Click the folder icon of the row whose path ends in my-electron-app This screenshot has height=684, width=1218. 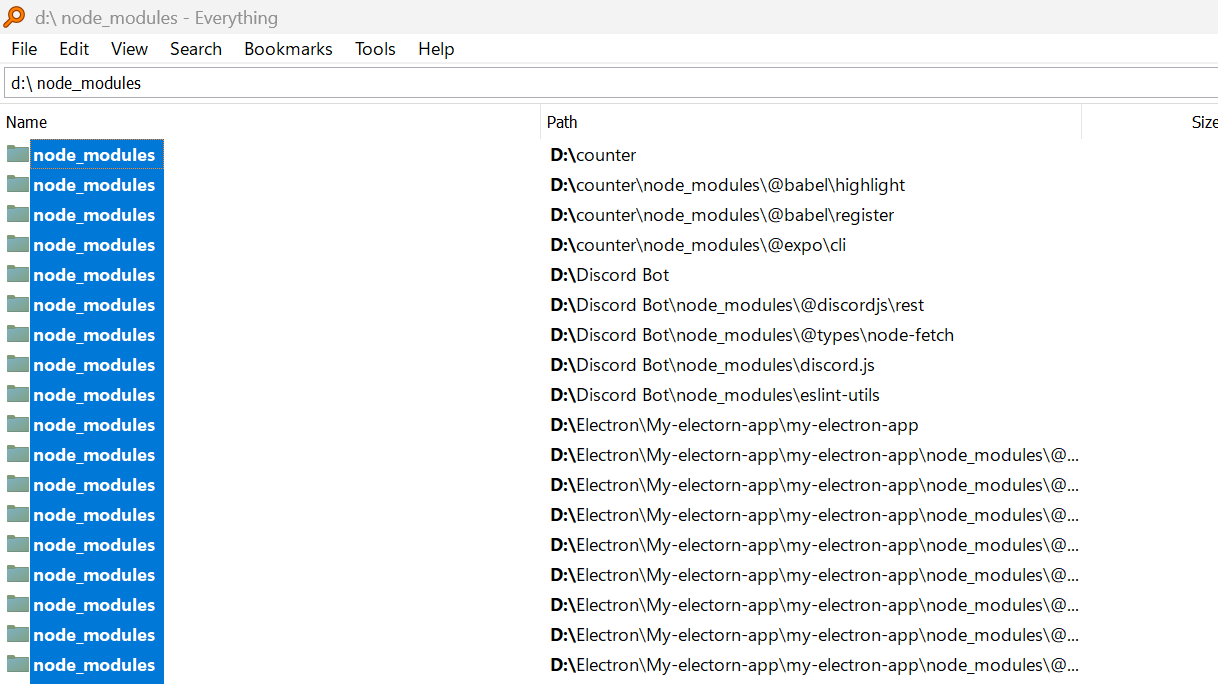[x=18, y=424]
